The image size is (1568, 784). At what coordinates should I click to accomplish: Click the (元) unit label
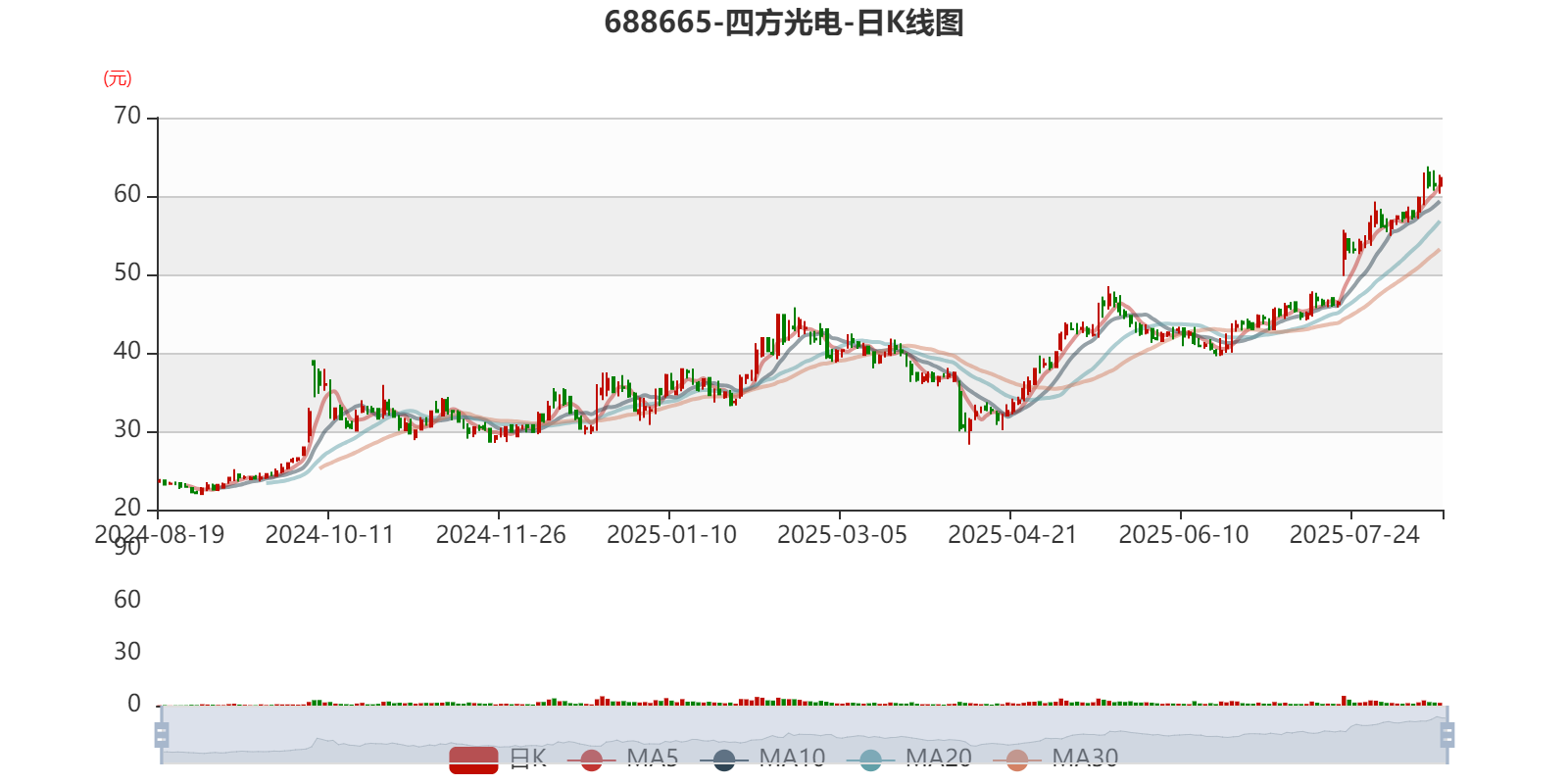point(118,78)
